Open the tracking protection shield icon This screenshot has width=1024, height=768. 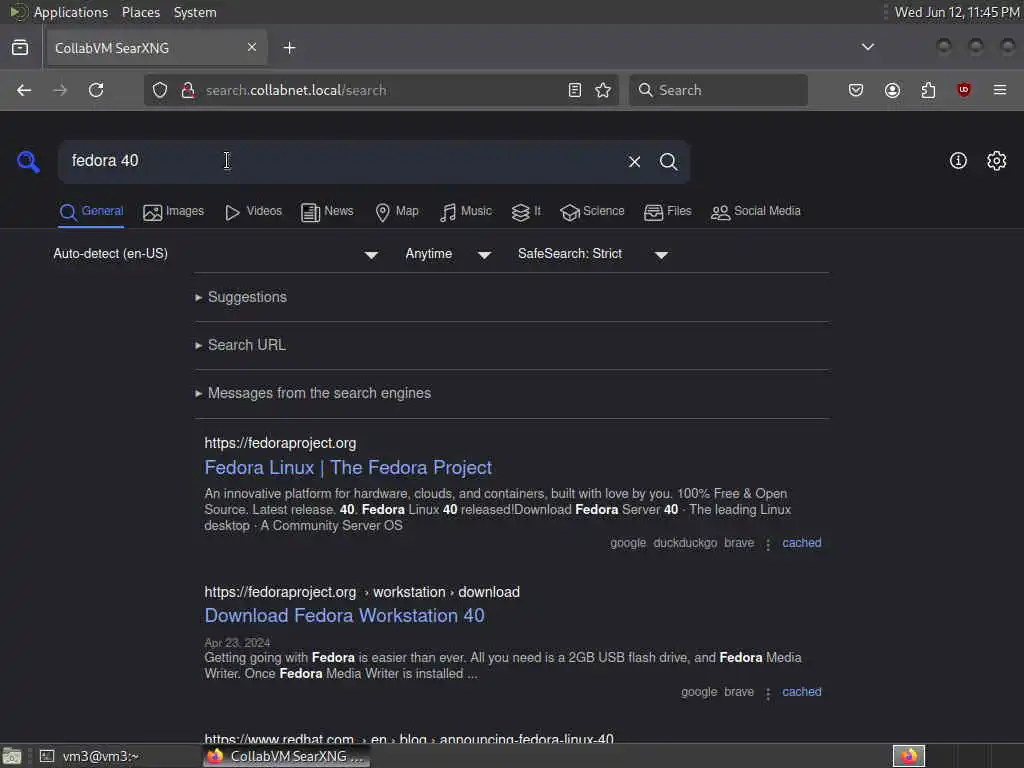[160, 90]
